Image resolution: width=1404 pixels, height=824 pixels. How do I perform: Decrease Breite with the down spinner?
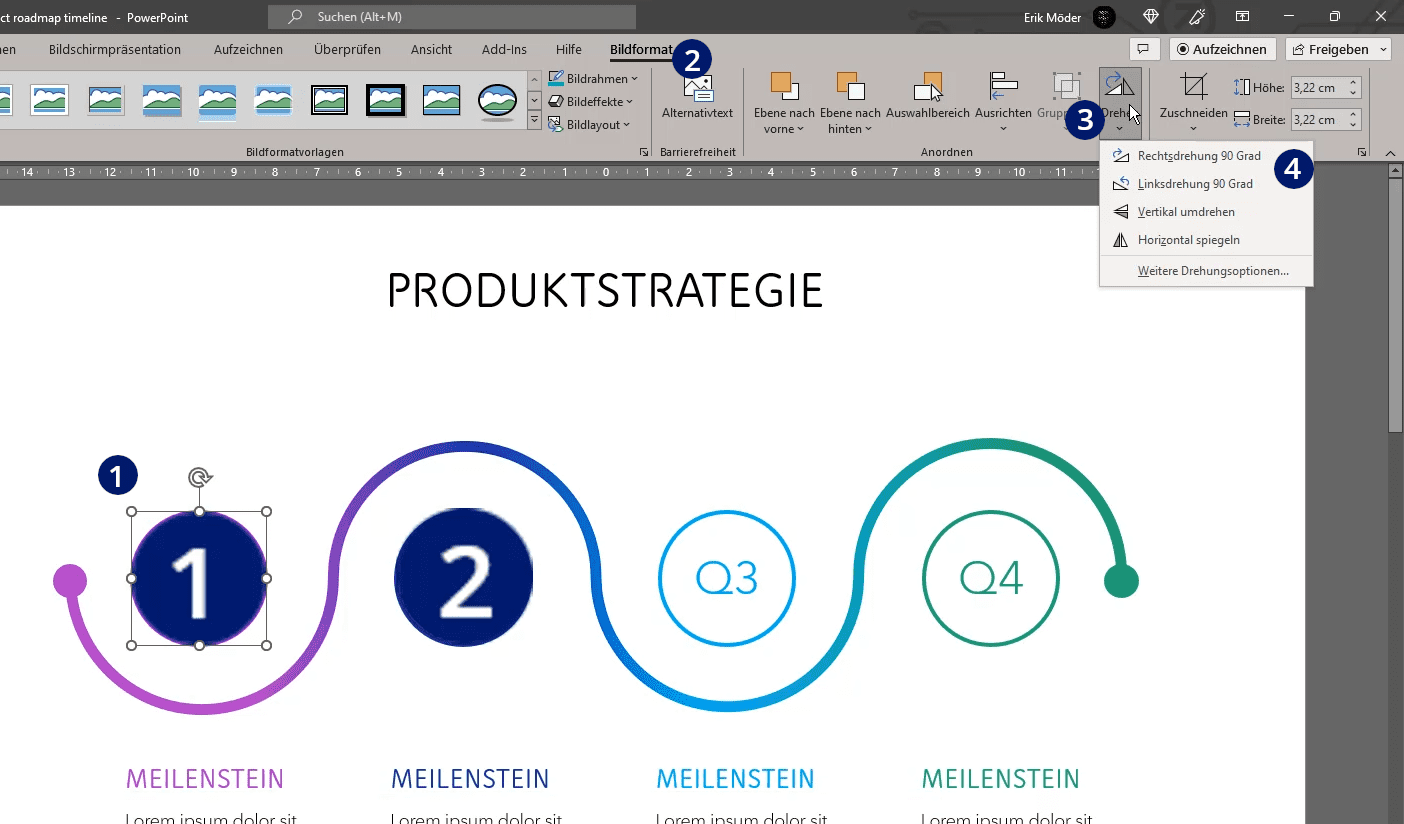[x=1354, y=125]
